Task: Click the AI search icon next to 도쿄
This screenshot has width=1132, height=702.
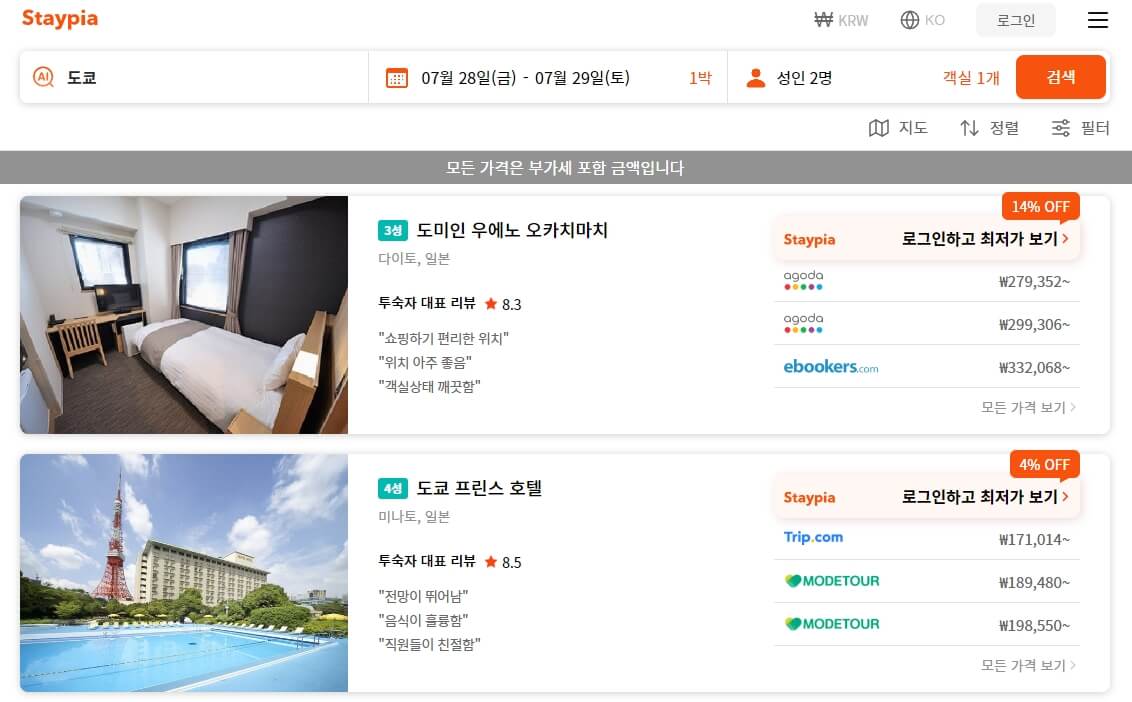Action: tap(43, 77)
